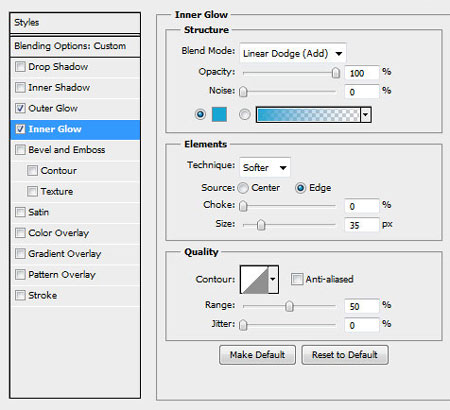Enable the Drop Shadow checkbox
Screen dimensions: 450x410
click(x=20, y=67)
